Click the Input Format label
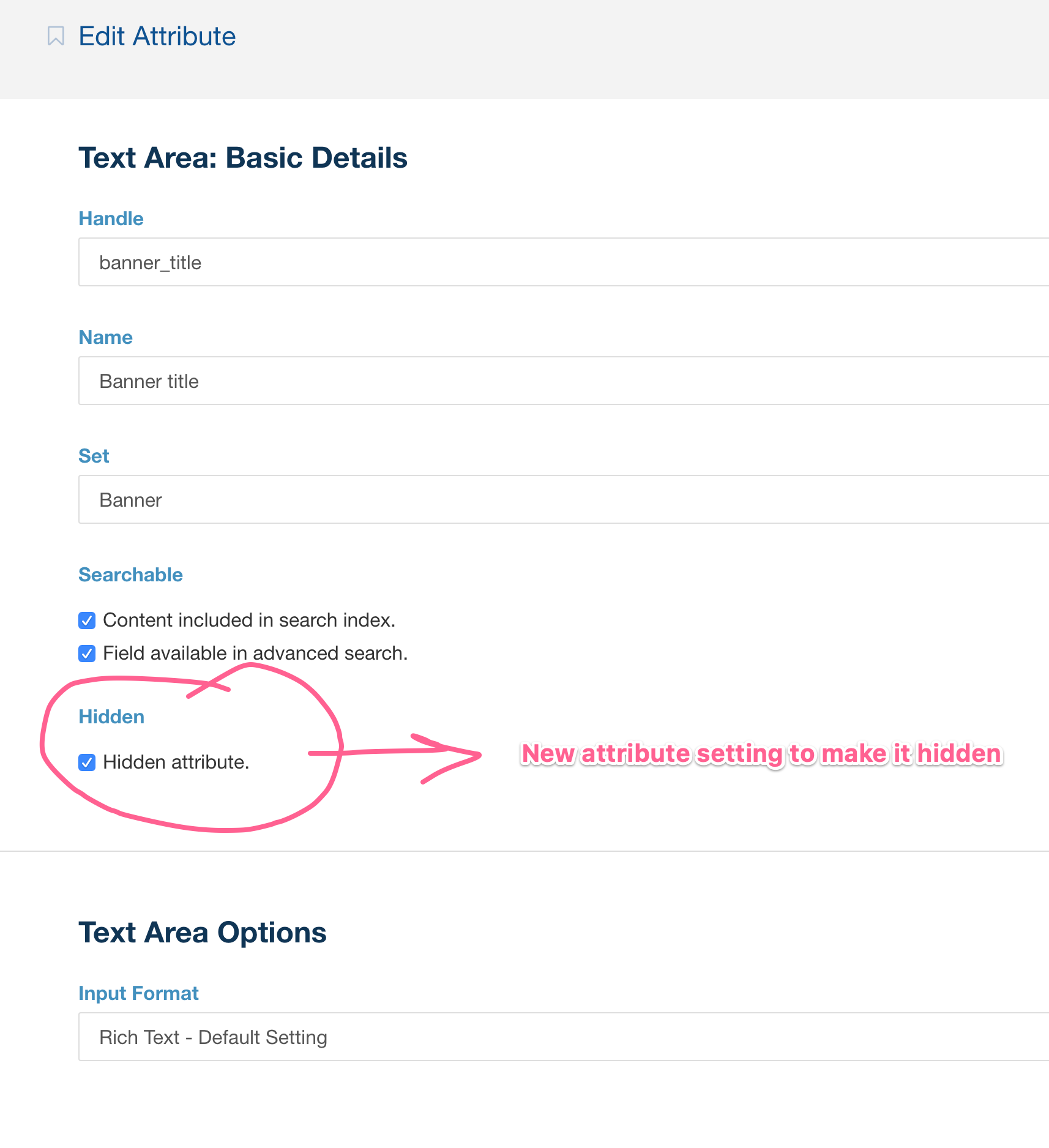This screenshot has width=1049, height=1148. point(138,993)
